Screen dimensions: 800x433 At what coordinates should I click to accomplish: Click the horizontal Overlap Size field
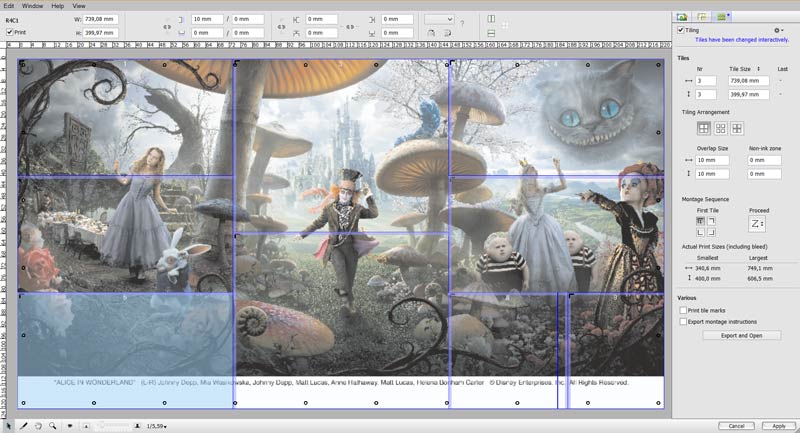tap(712, 160)
